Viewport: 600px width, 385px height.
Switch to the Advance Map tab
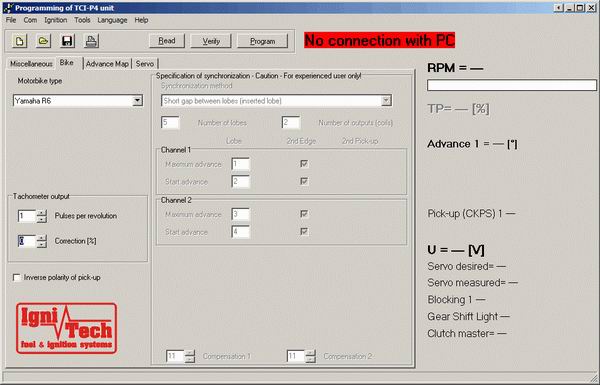107,64
